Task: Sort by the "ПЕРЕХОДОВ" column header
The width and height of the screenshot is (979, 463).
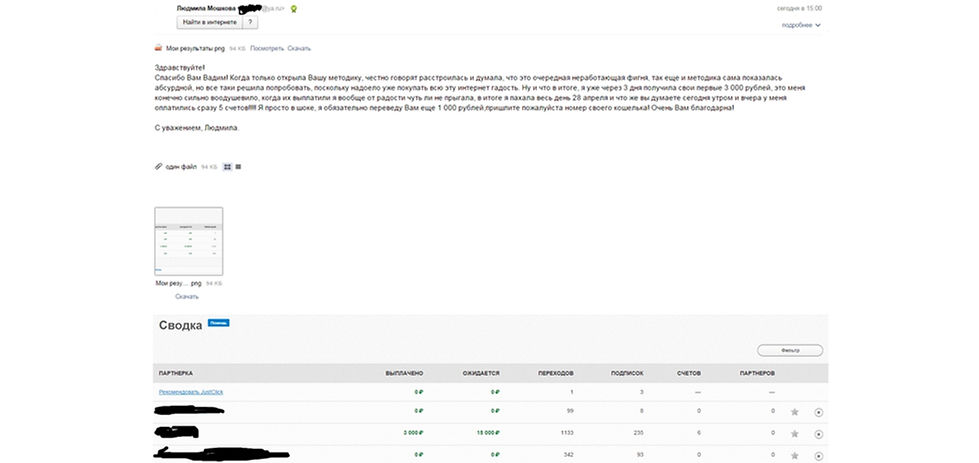Action: (x=556, y=373)
